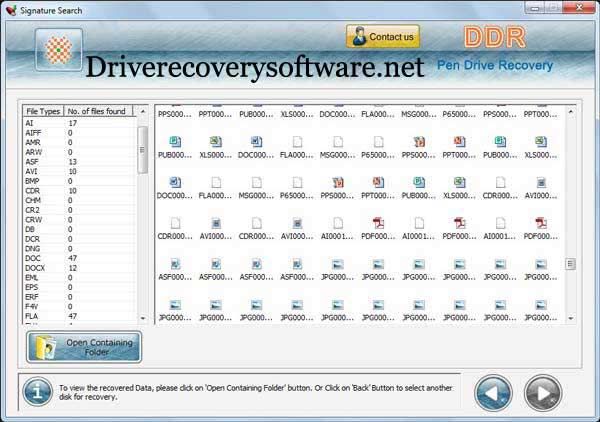Select the CHM file type row
Image resolution: width=600 pixels, height=422 pixels.
79,200
